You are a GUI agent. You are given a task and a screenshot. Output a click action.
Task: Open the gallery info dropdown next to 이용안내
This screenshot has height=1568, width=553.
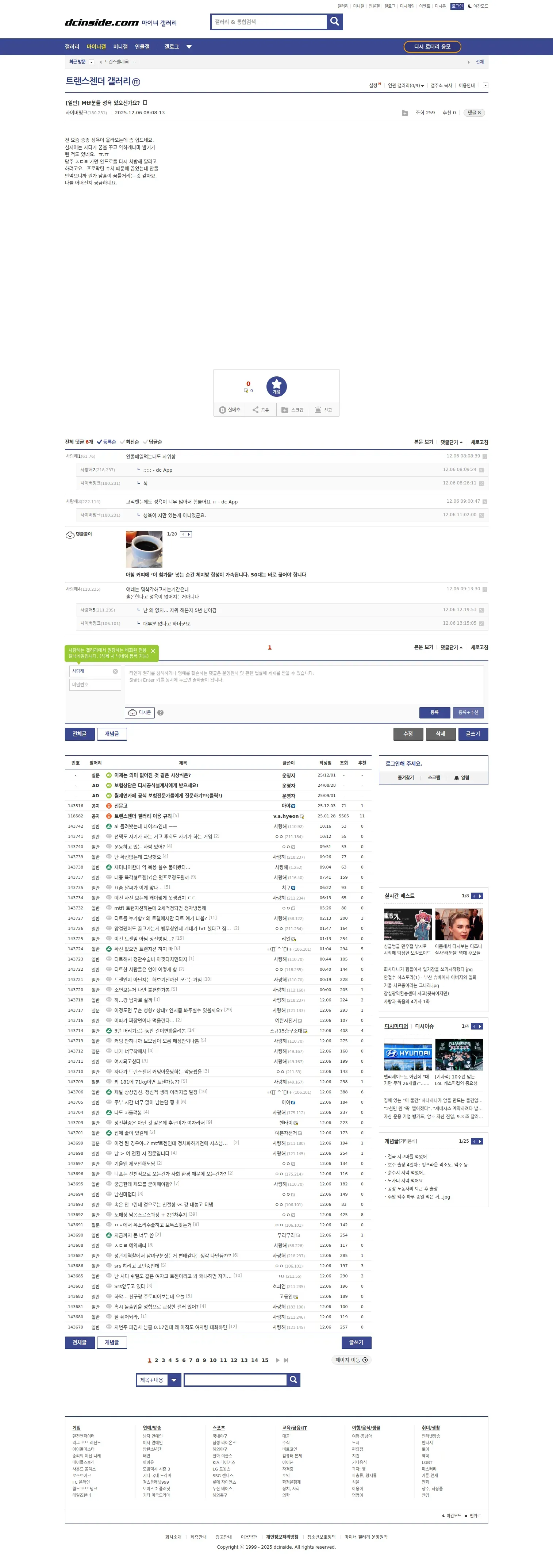tap(485, 85)
